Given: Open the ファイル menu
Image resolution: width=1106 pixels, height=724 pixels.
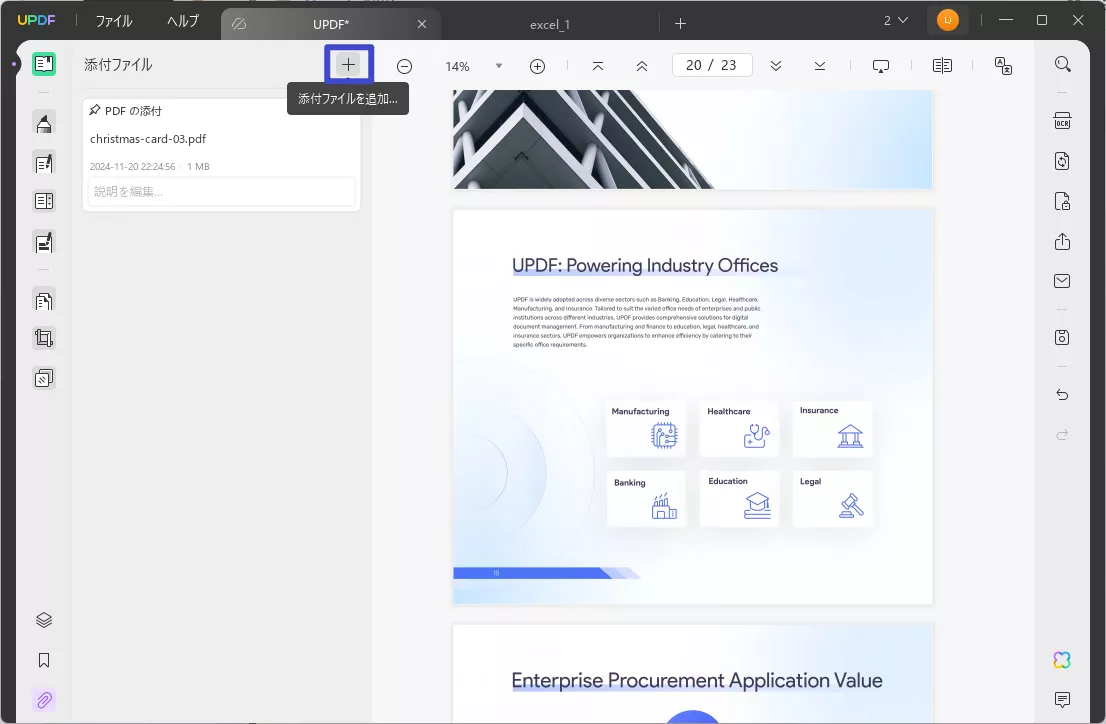Looking at the screenshot, I should [x=114, y=21].
